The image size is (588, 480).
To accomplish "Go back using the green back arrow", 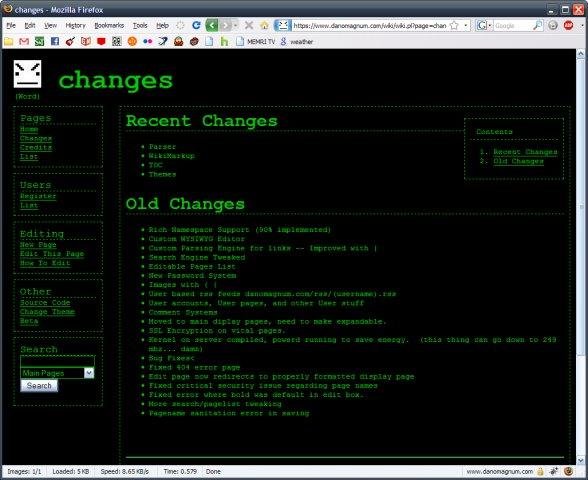I will (212, 26).
